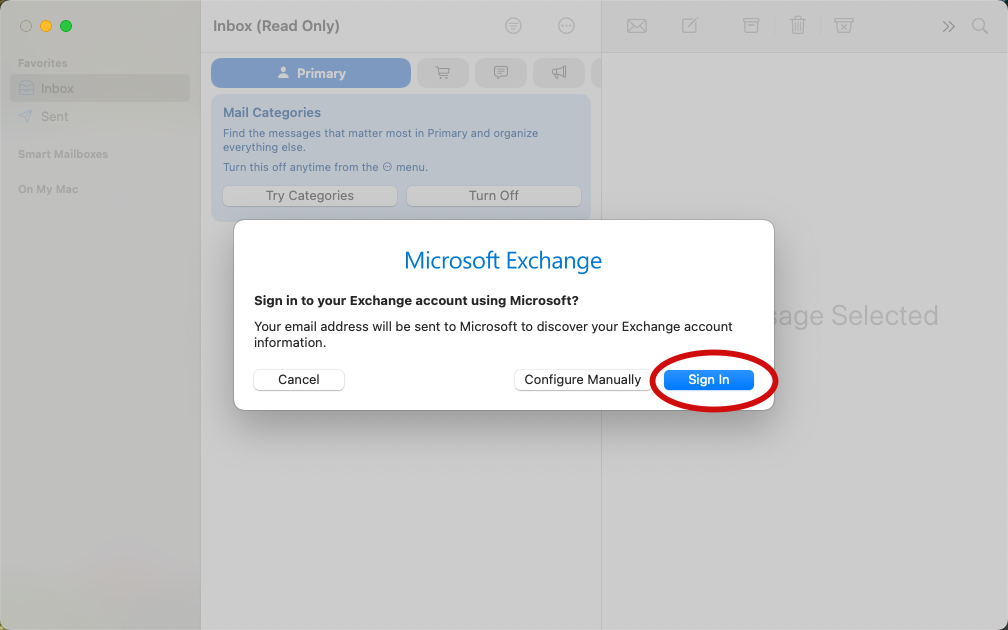This screenshot has width=1008, height=630.
Task: Click the Get Mail envelope icon
Action: (x=636, y=26)
